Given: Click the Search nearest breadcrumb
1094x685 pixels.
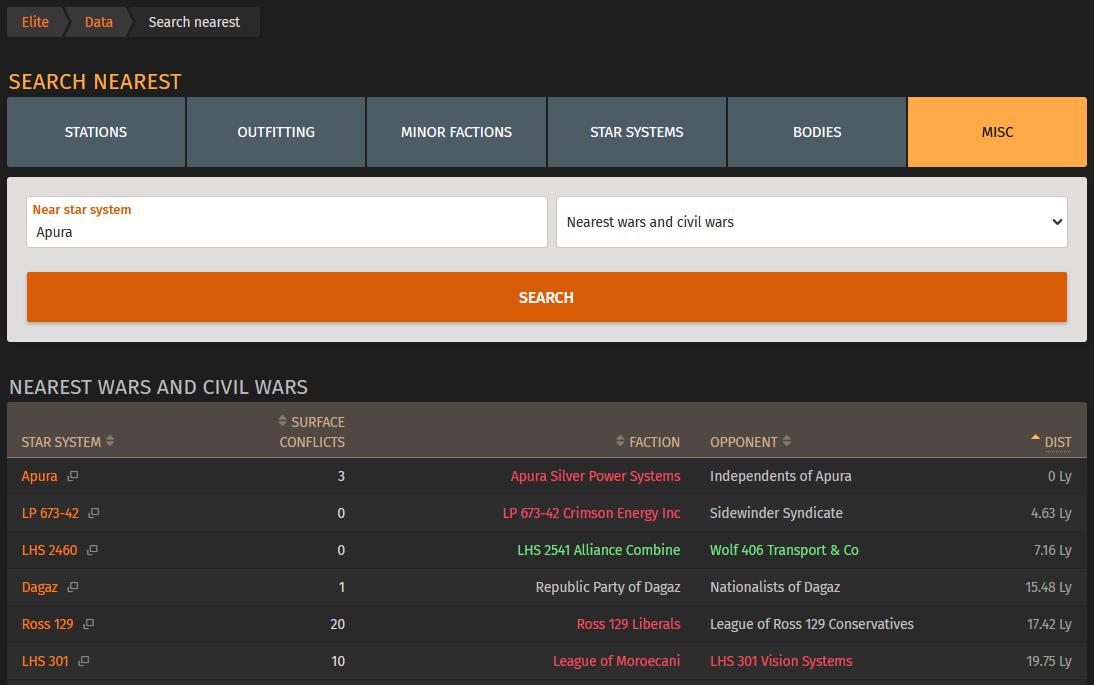Looking at the screenshot, I should (x=194, y=22).
